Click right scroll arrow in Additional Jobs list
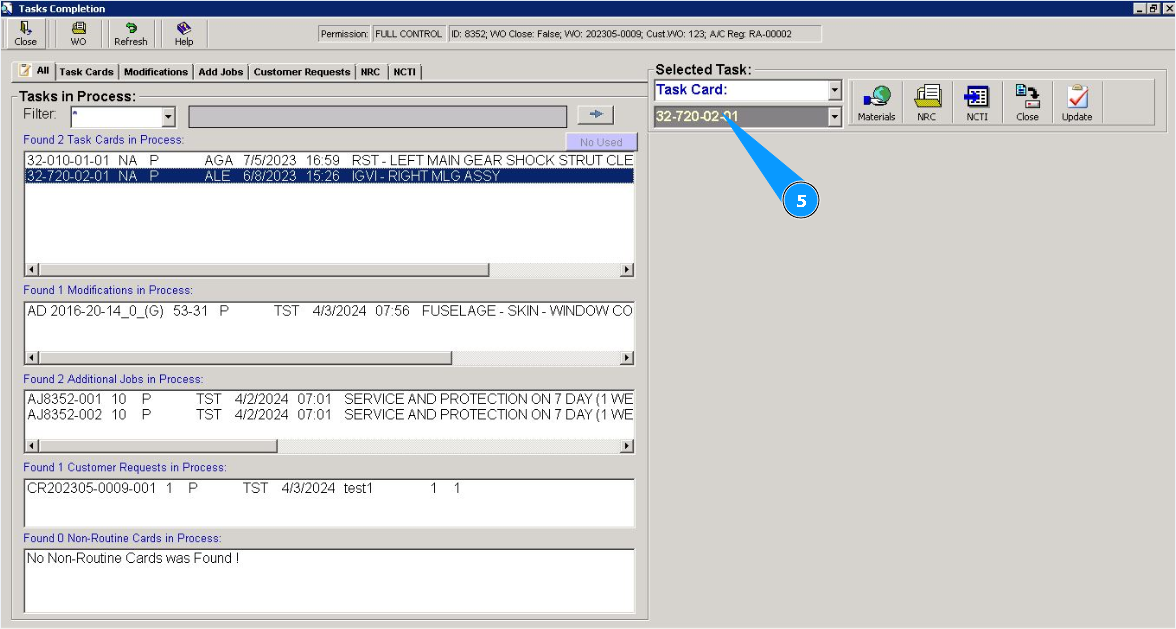Image resolution: width=1176 pixels, height=629 pixels. click(x=627, y=446)
